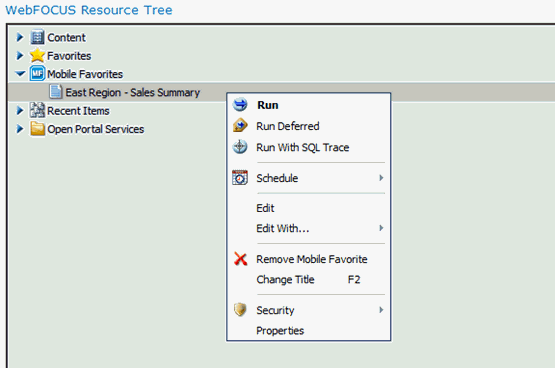This screenshot has height=368, width=555.
Task: Click the Favorites star icon
Action: coord(37,56)
